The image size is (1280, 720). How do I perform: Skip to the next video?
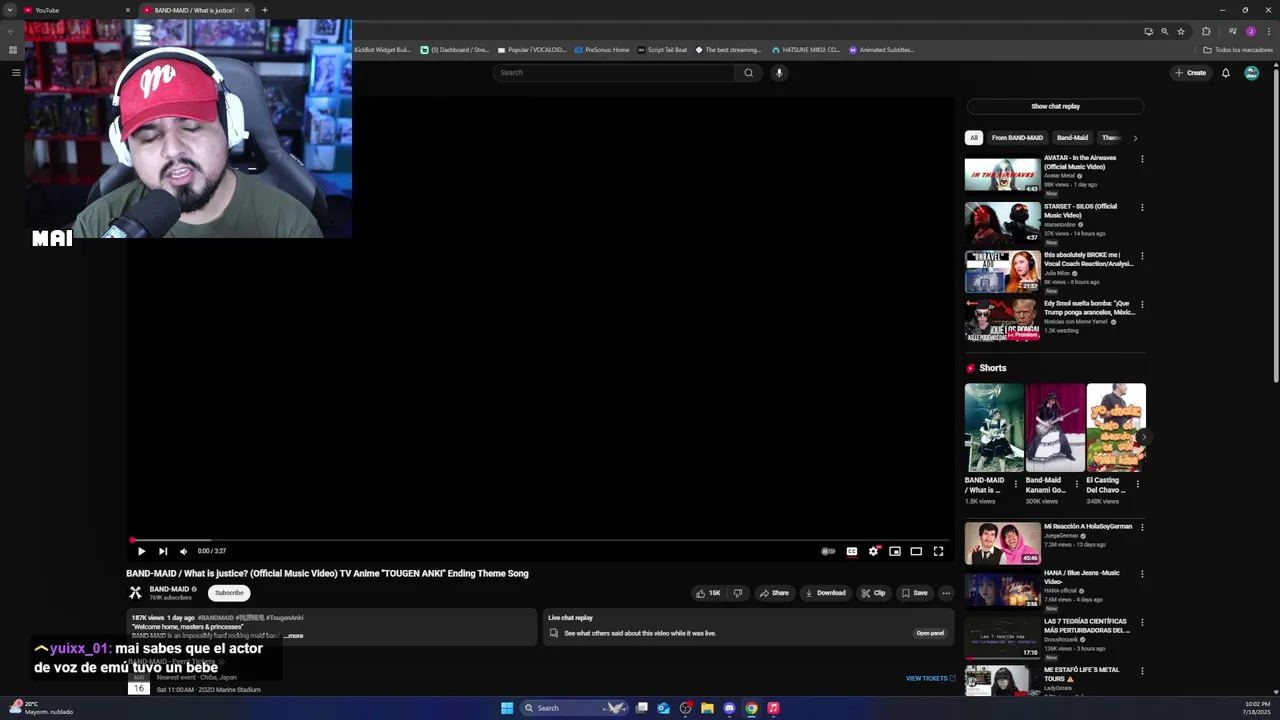pos(163,551)
